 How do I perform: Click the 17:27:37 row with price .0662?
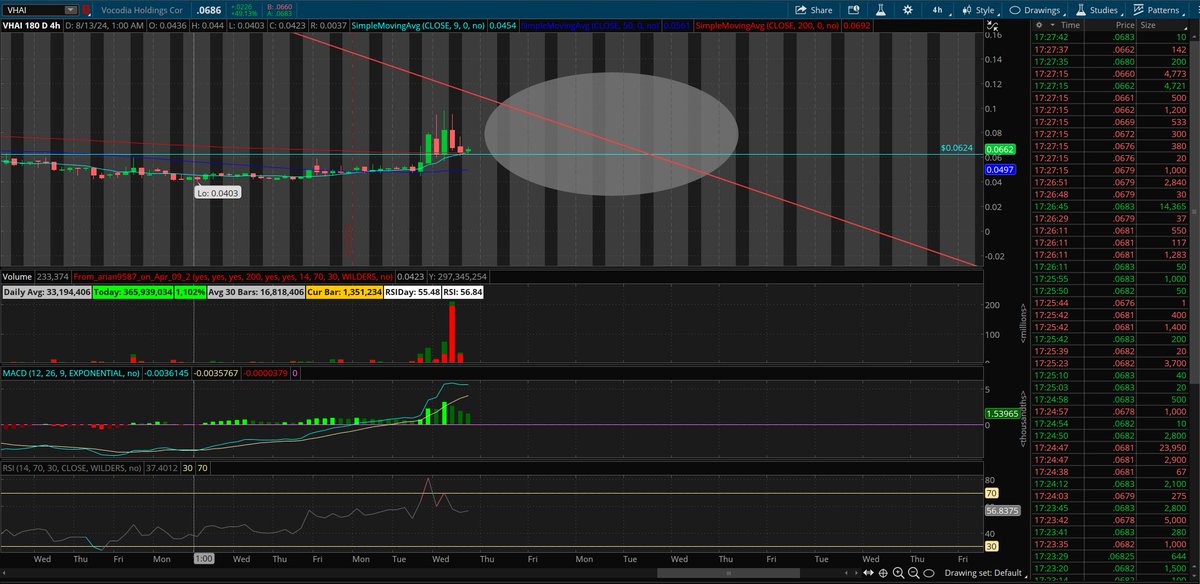coord(1110,47)
